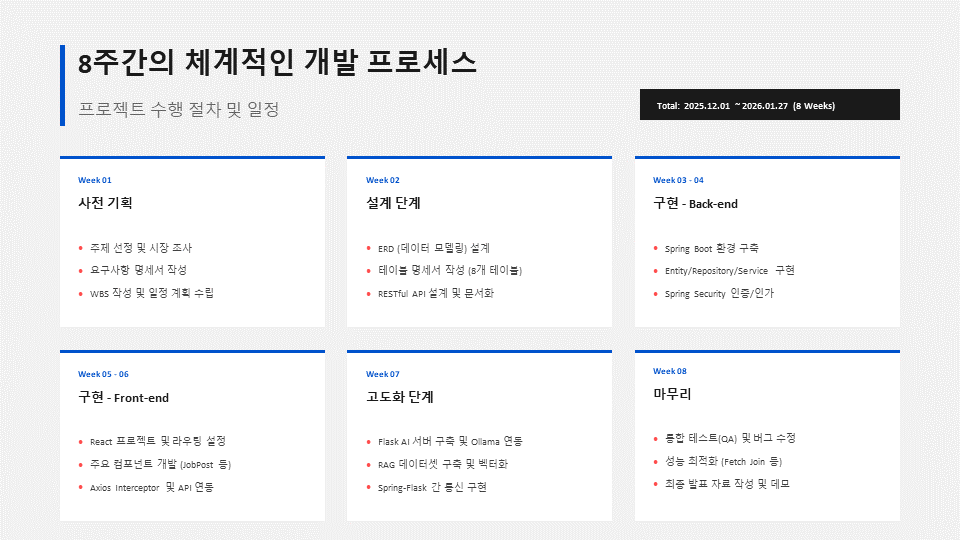The height and width of the screenshot is (540, 960).
Task: Select the slide title '8주간의 체계적인 개발 프로세스'
Action: (277, 62)
